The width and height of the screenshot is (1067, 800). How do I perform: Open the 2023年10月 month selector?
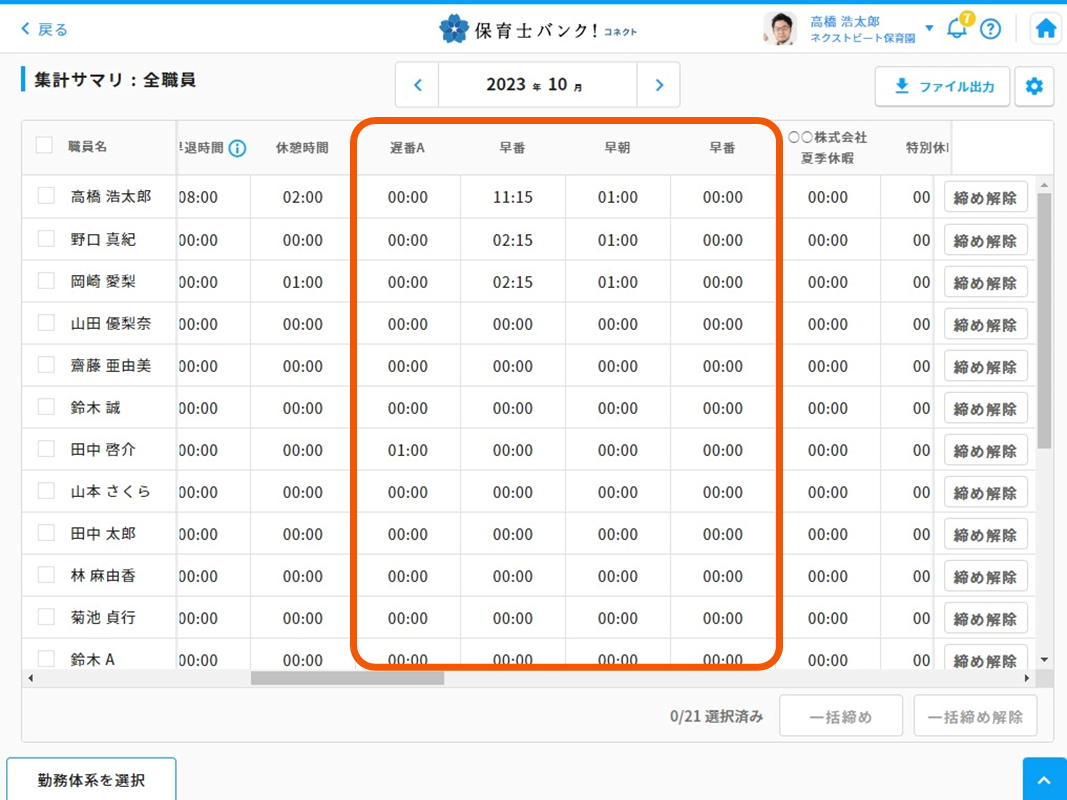(537, 85)
